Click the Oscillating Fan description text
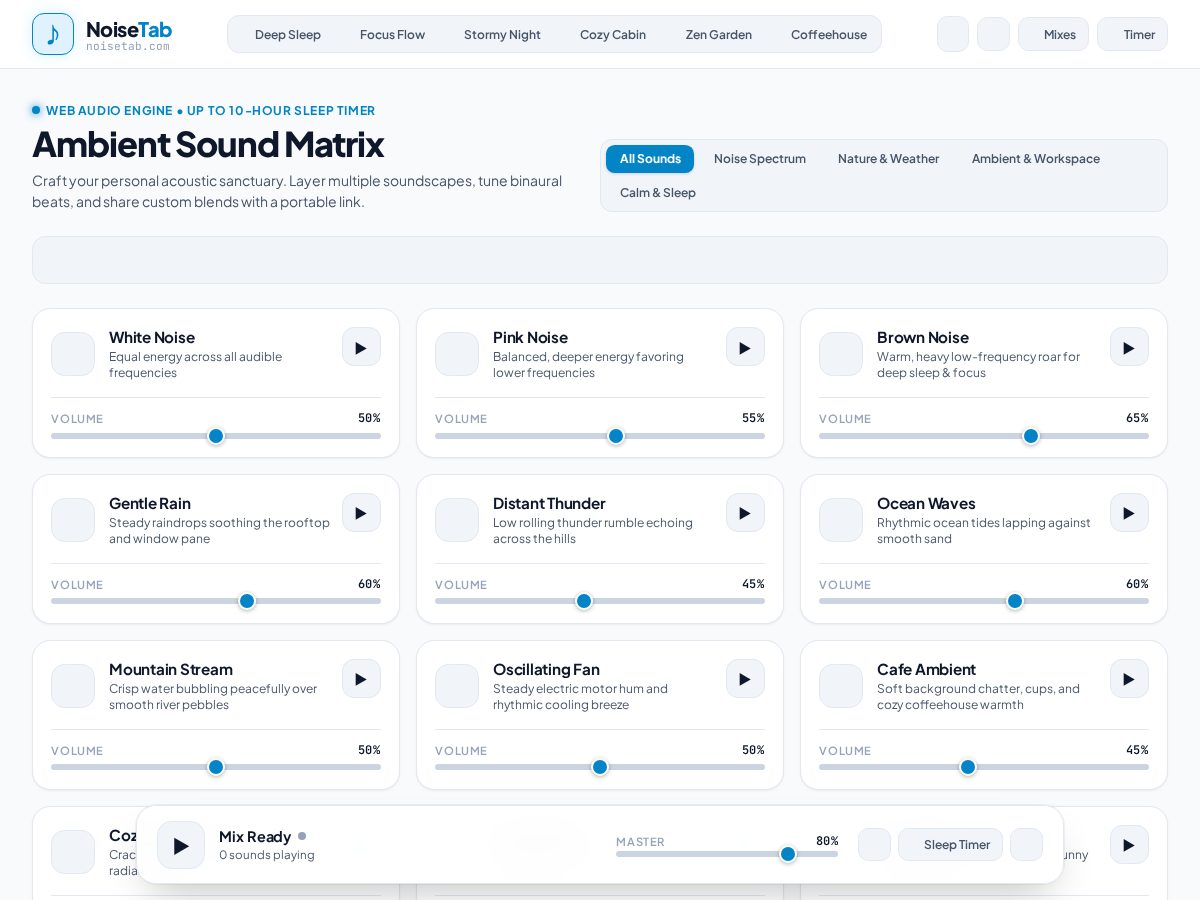 point(580,697)
